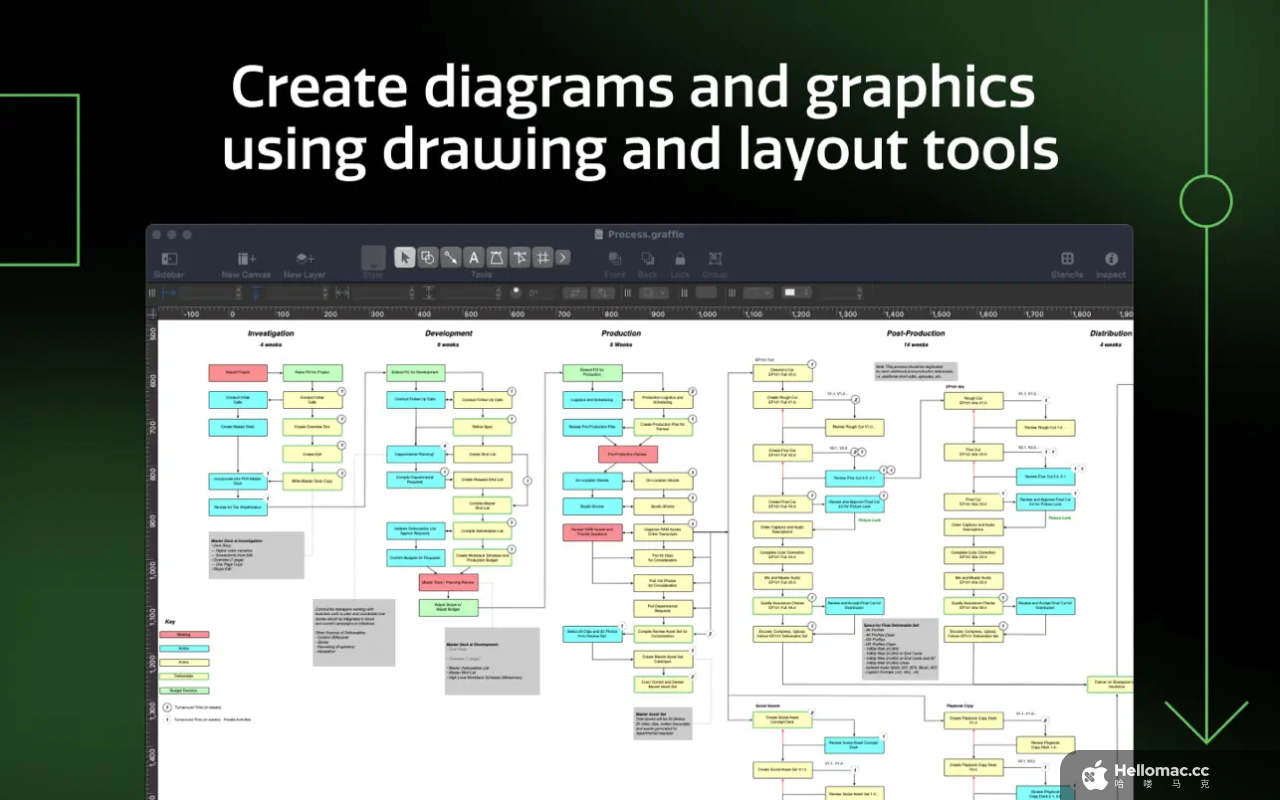Select the Distribution phase heading
1280x800 pixels.
point(1111,333)
